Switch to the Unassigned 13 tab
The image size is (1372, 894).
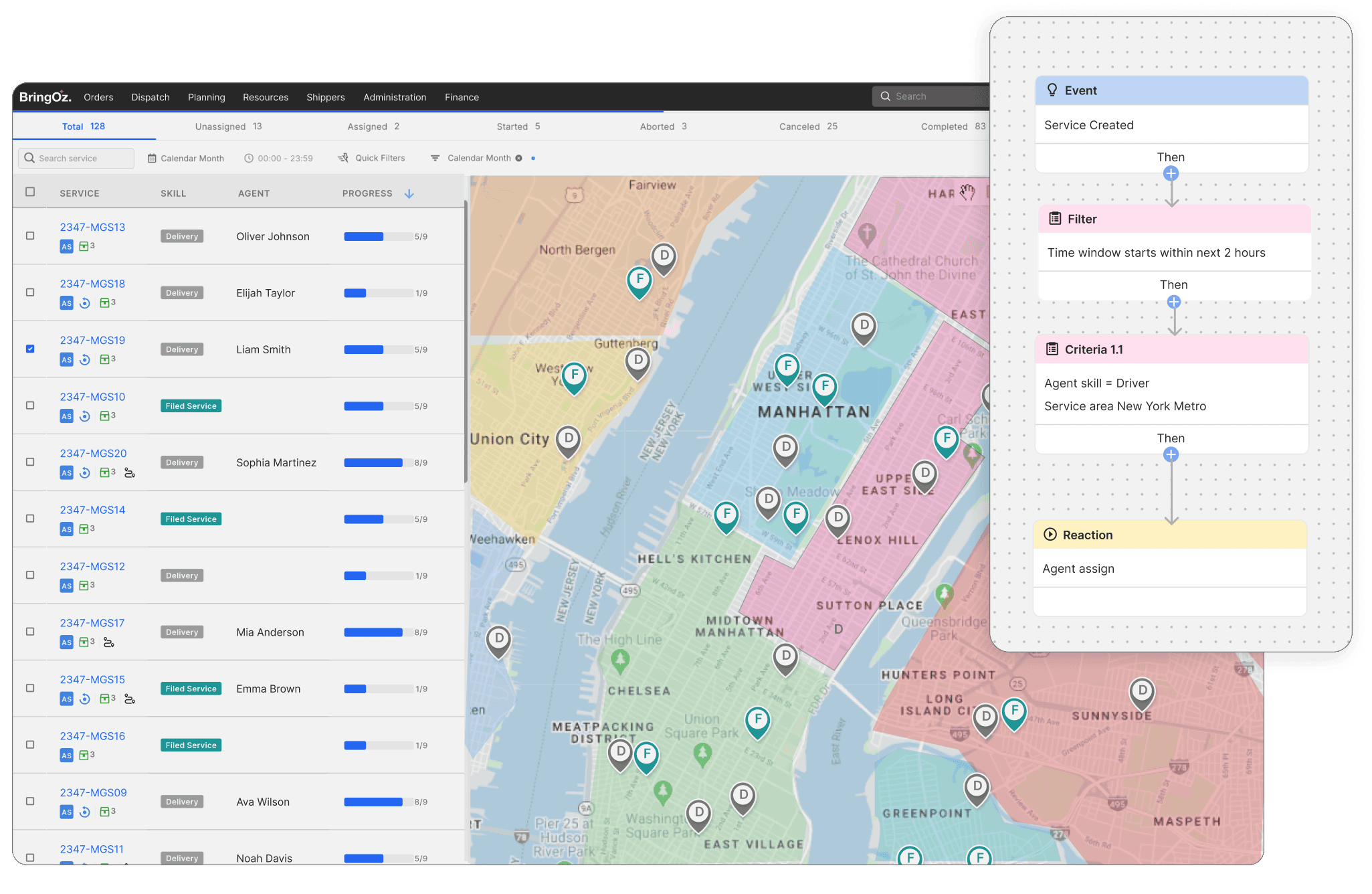(x=228, y=126)
